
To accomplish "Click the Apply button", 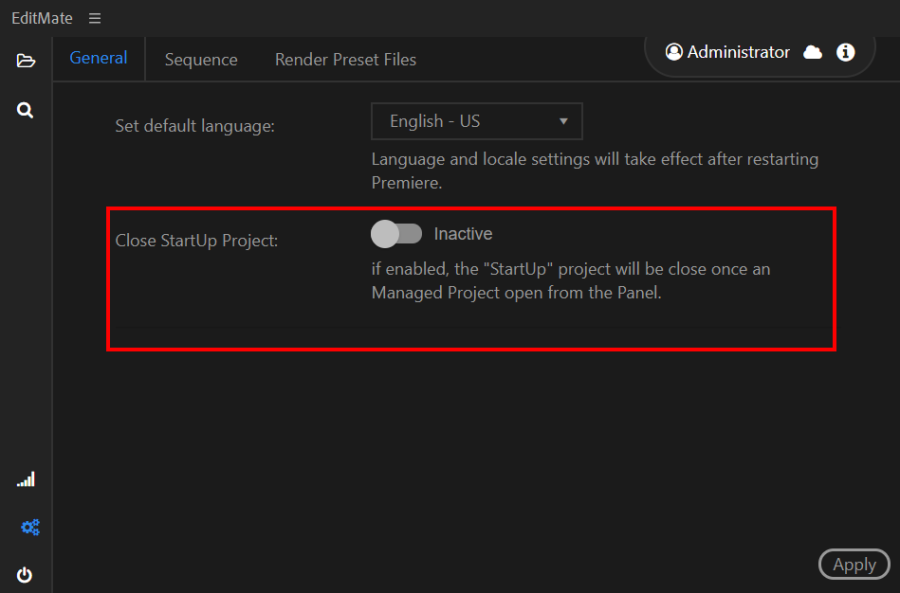I will pos(854,564).
